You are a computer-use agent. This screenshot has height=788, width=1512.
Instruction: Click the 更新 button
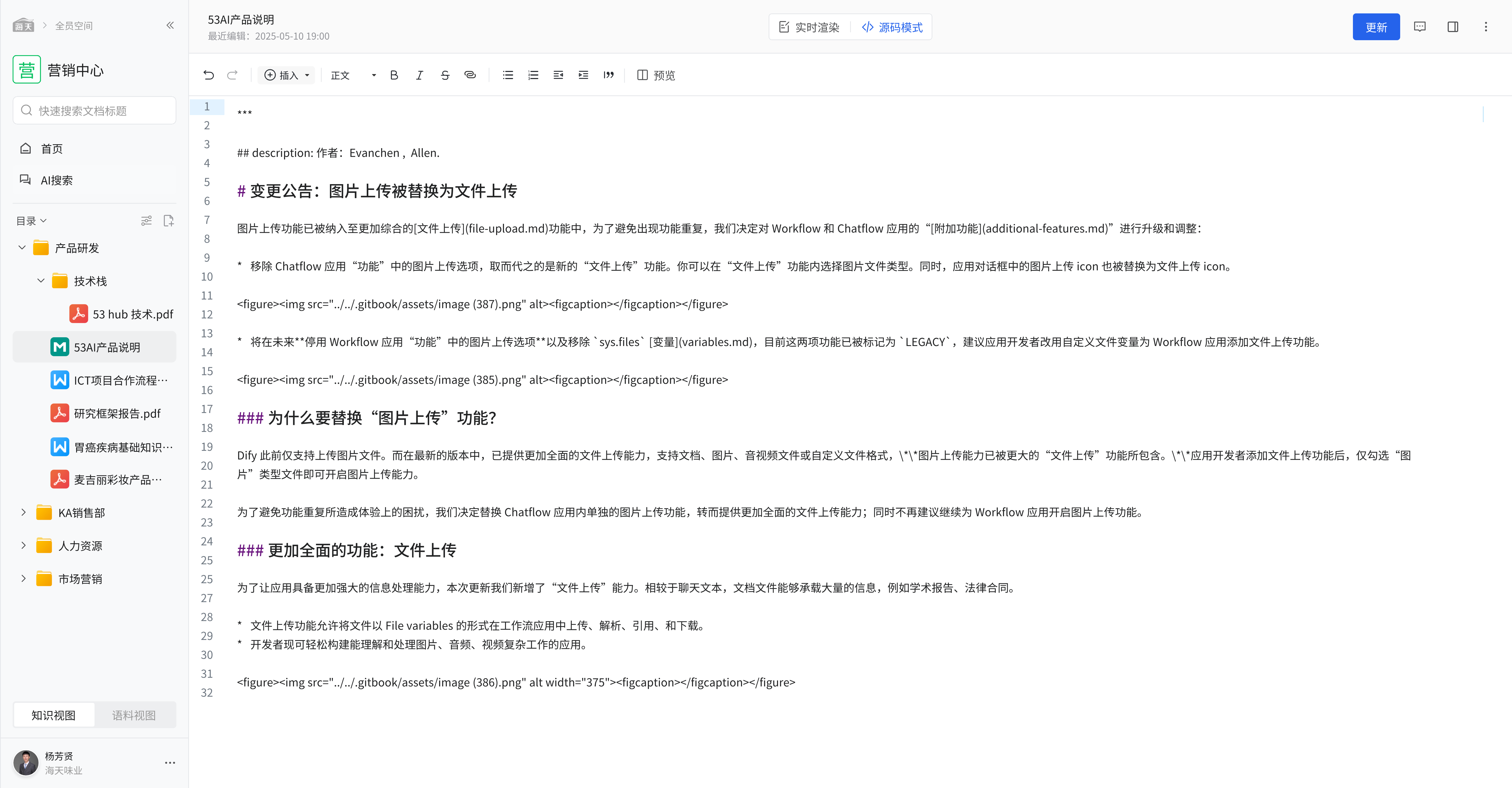pos(1375,27)
